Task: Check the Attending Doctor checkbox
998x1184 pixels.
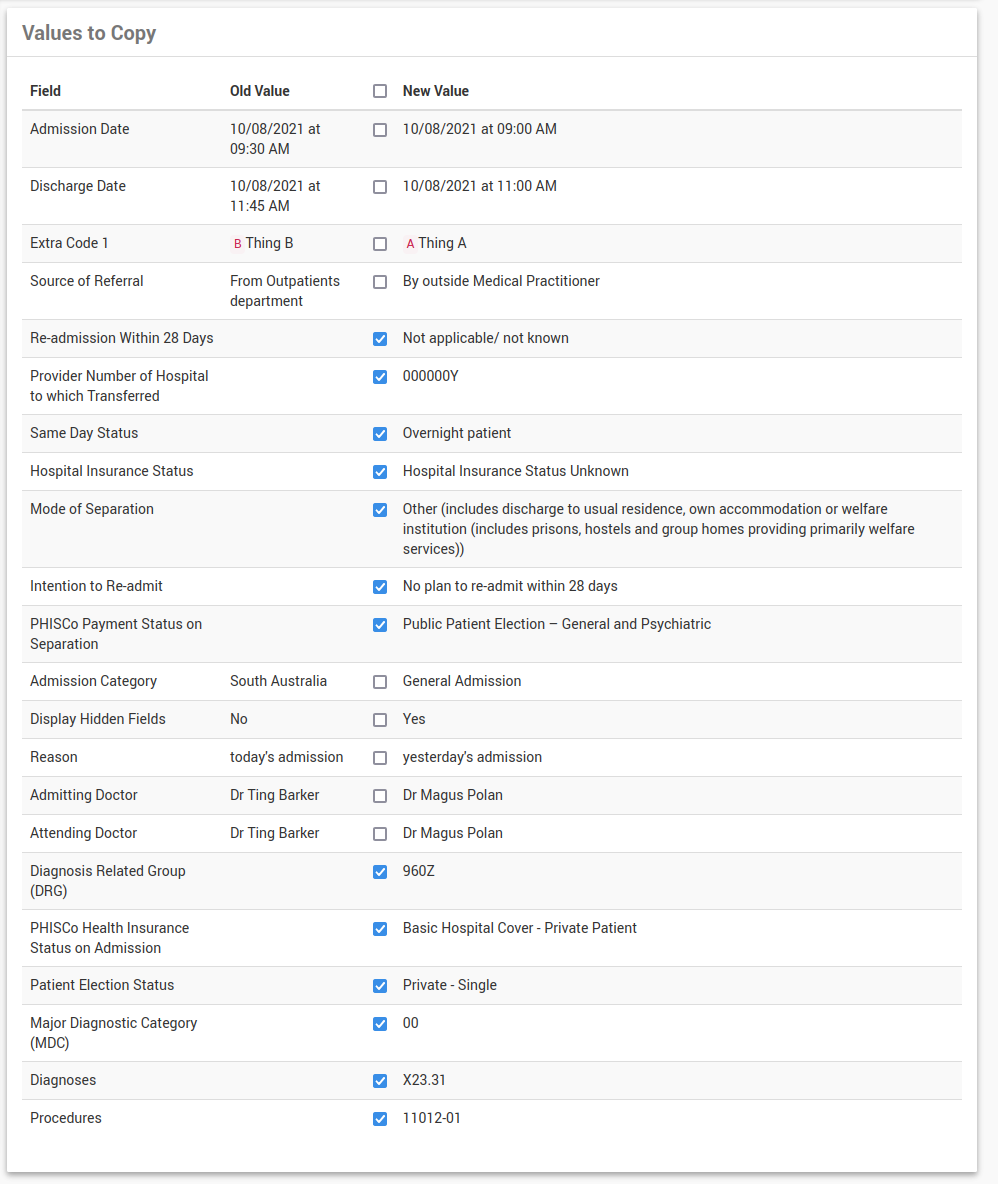Action: click(380, 834)
